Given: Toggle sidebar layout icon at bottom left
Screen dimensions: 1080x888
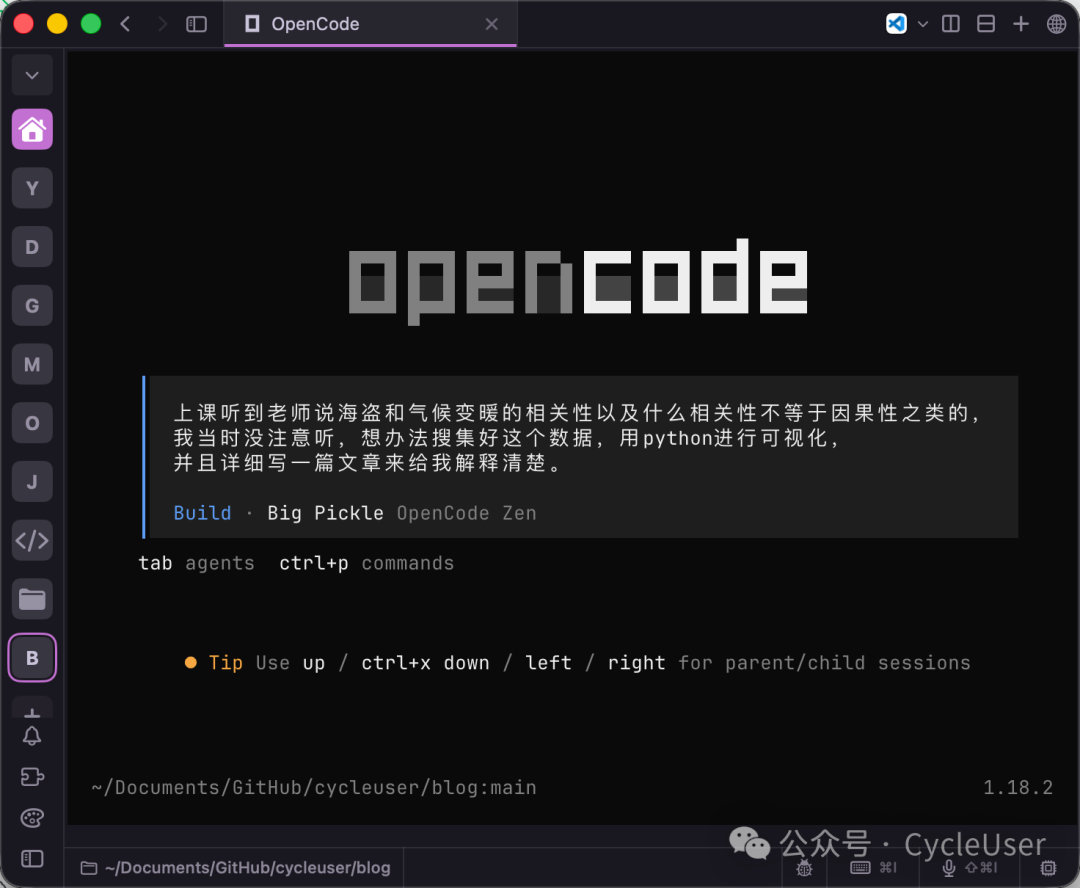Looking at the screenshot, I should pyautogui.click(x=32, y=859).
